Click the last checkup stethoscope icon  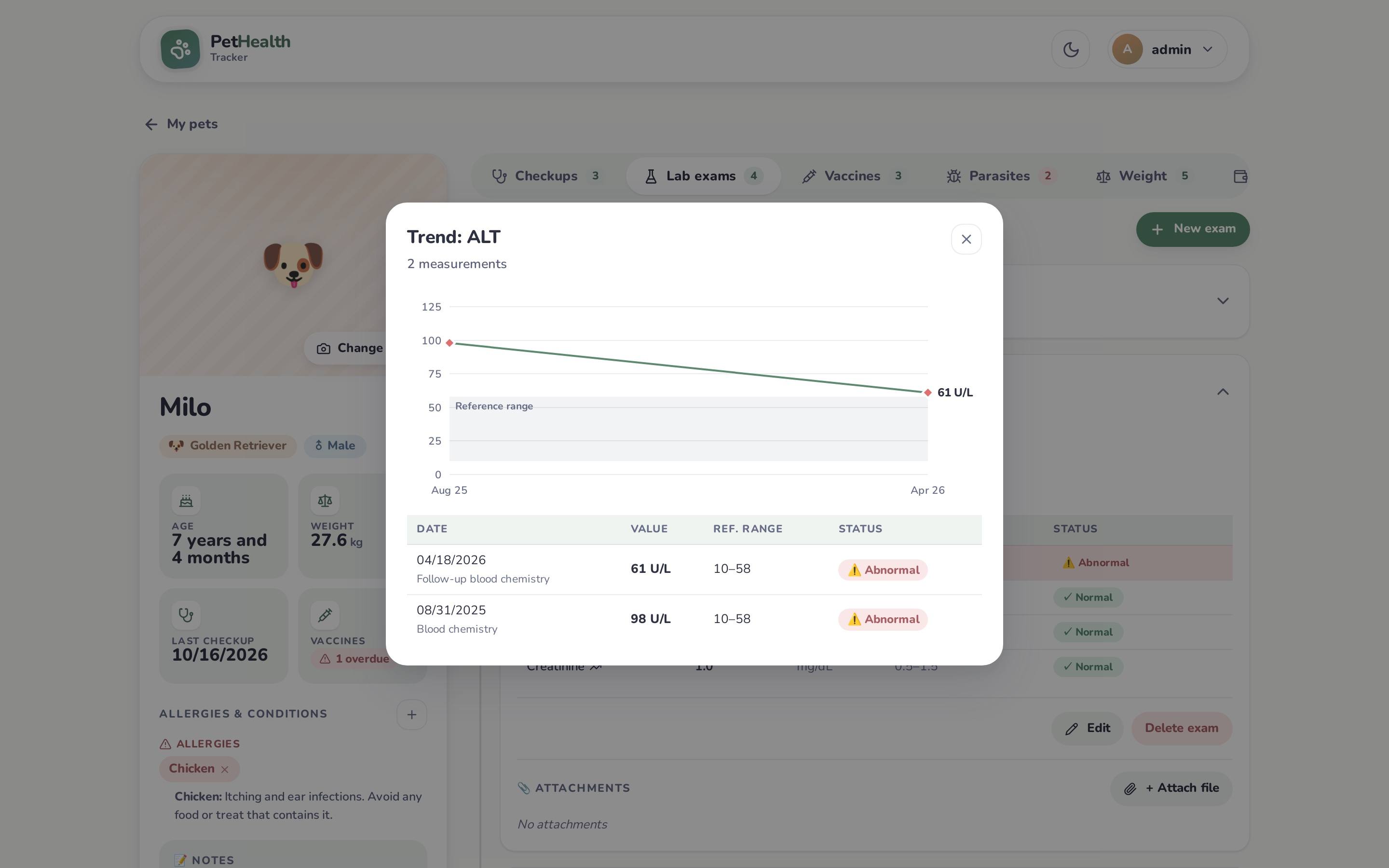pyautogui.click(x=186, y=615)
